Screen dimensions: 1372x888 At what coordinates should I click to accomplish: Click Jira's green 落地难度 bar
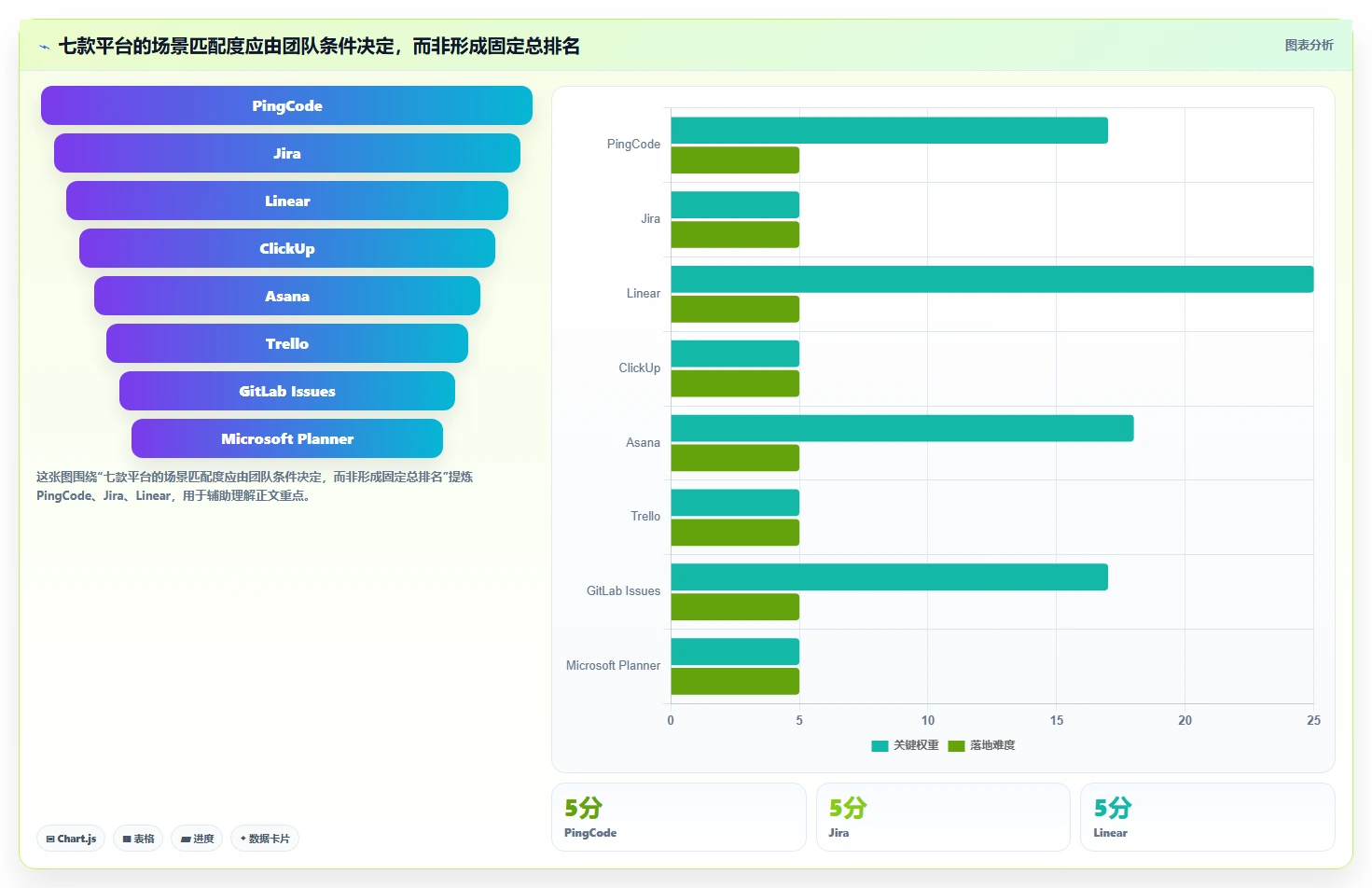click(735, 235)
